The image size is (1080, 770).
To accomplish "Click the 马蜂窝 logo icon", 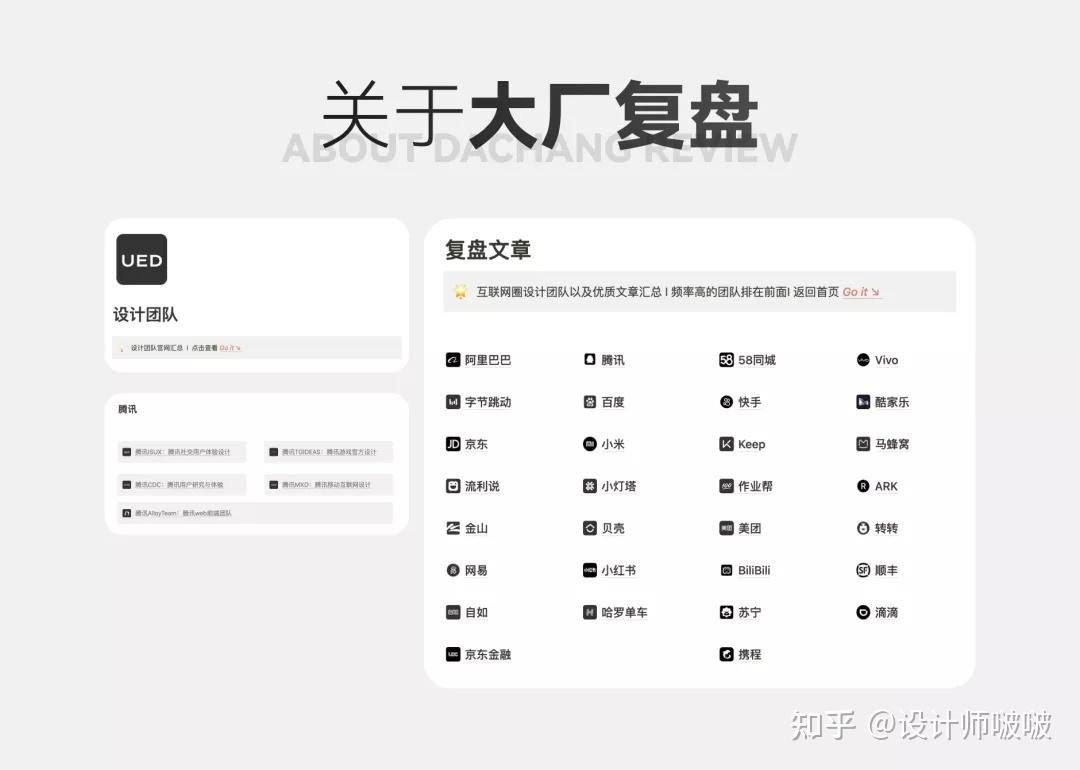I will point(863,444).
